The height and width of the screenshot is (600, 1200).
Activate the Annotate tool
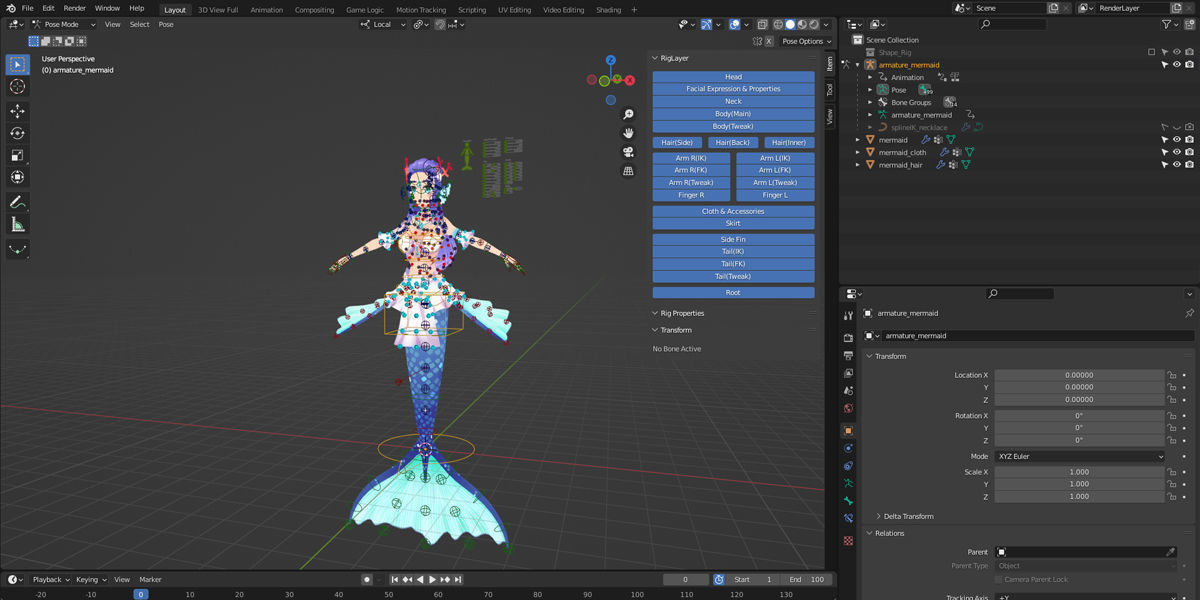17,202
